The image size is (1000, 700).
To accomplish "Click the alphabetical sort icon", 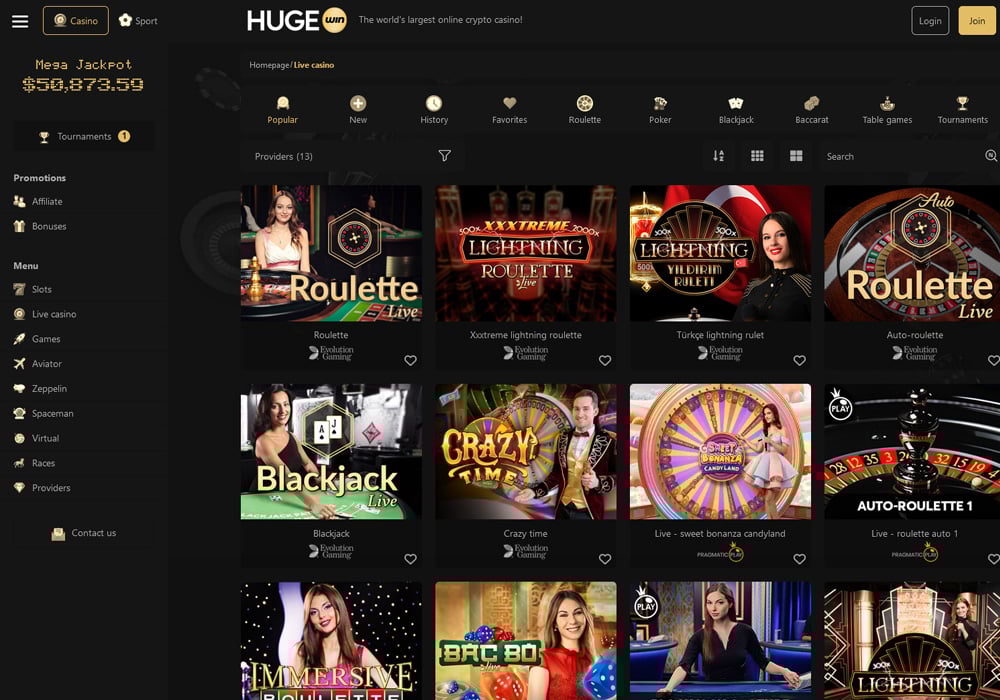I will (718, 156).
